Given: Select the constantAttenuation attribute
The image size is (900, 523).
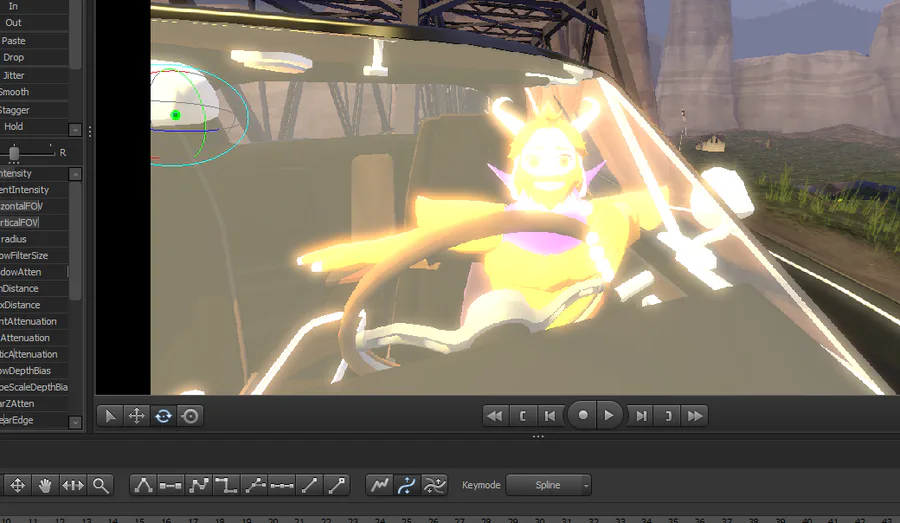Looking at the screenshot, I should coord(34,321).
